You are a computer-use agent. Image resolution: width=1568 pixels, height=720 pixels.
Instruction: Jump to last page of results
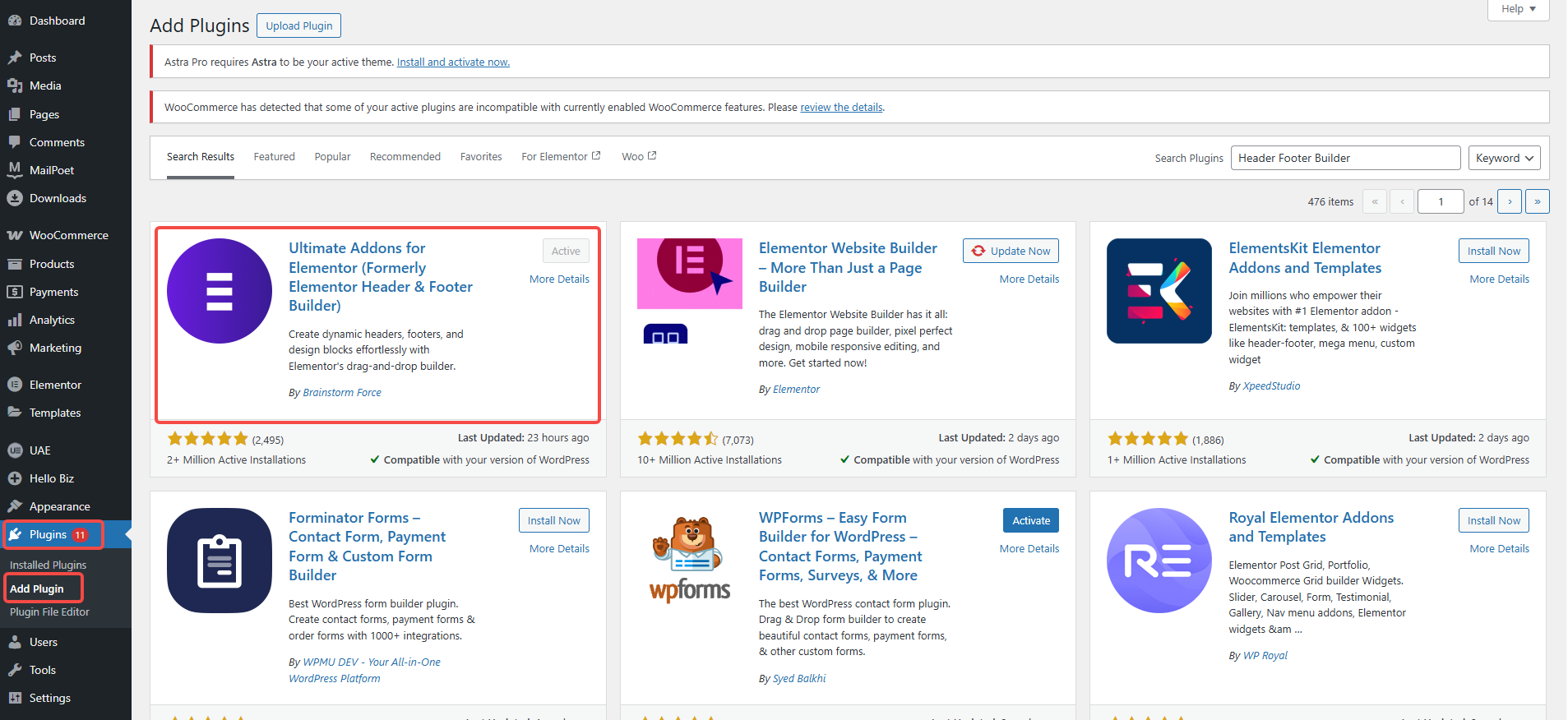[x=1538, y=201]
